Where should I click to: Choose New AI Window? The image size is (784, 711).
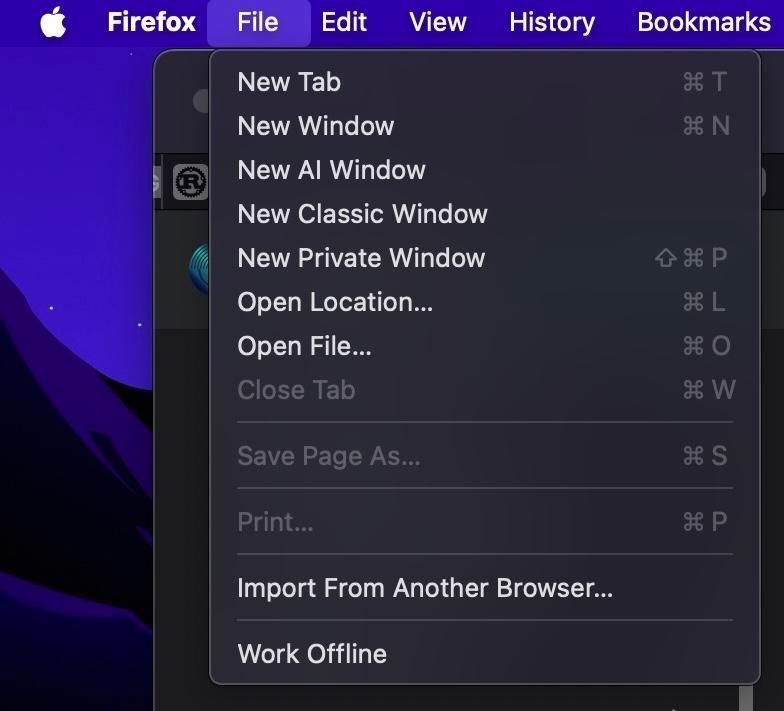pos(484,170)
